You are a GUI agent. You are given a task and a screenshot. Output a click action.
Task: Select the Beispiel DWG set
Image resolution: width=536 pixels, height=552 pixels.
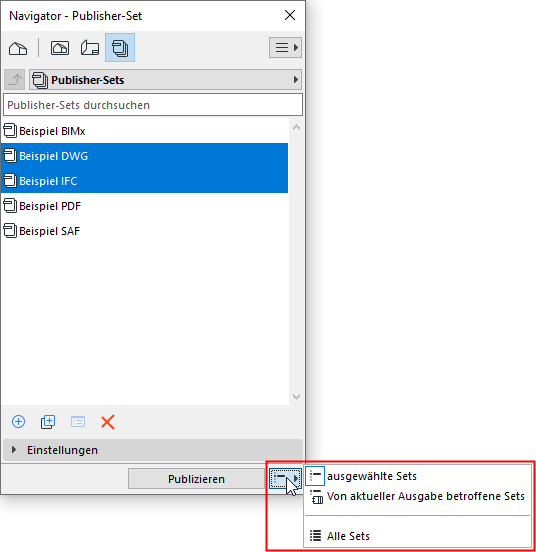tap(144, 156)
